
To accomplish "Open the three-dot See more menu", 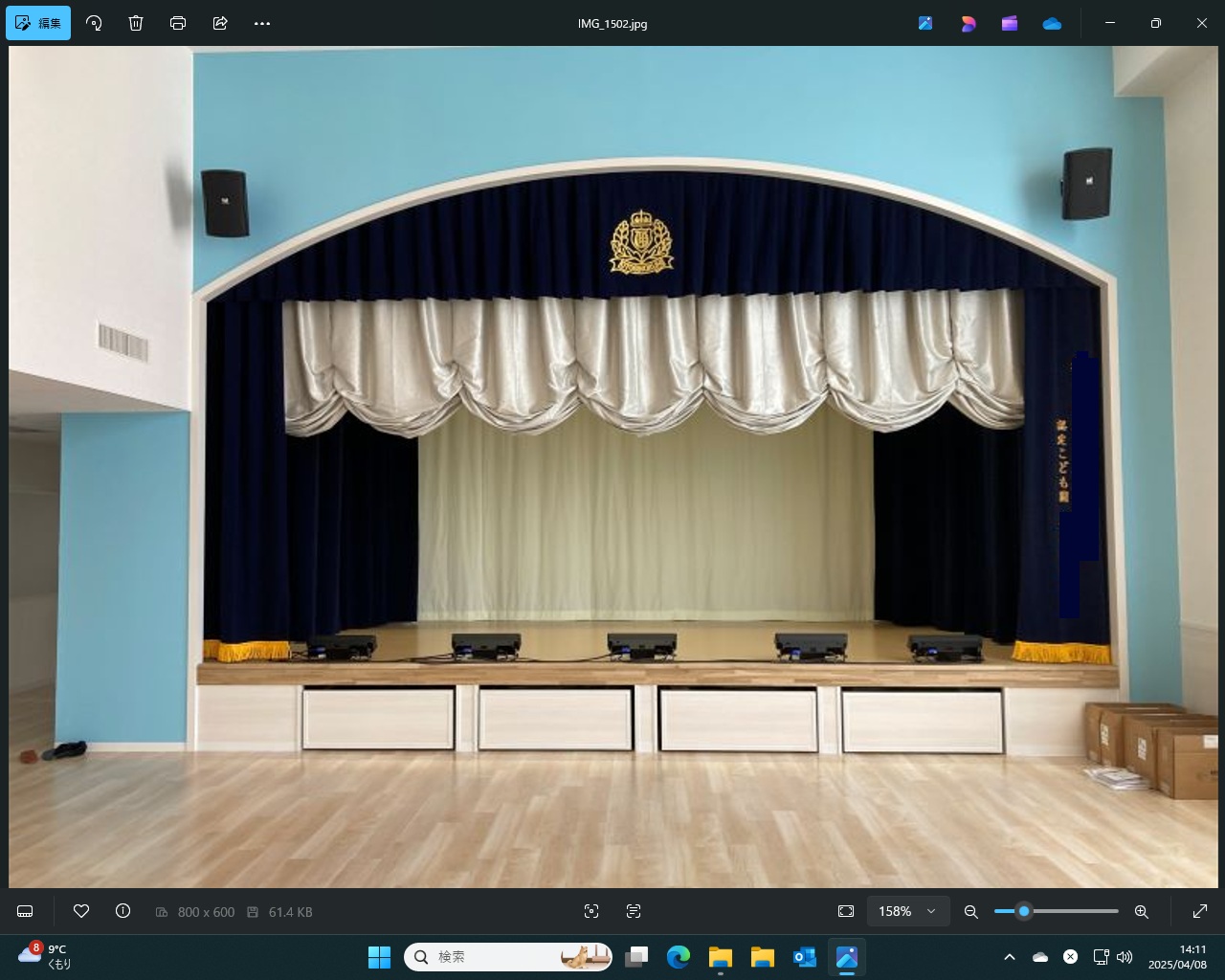I will click(x=262, y=23).
